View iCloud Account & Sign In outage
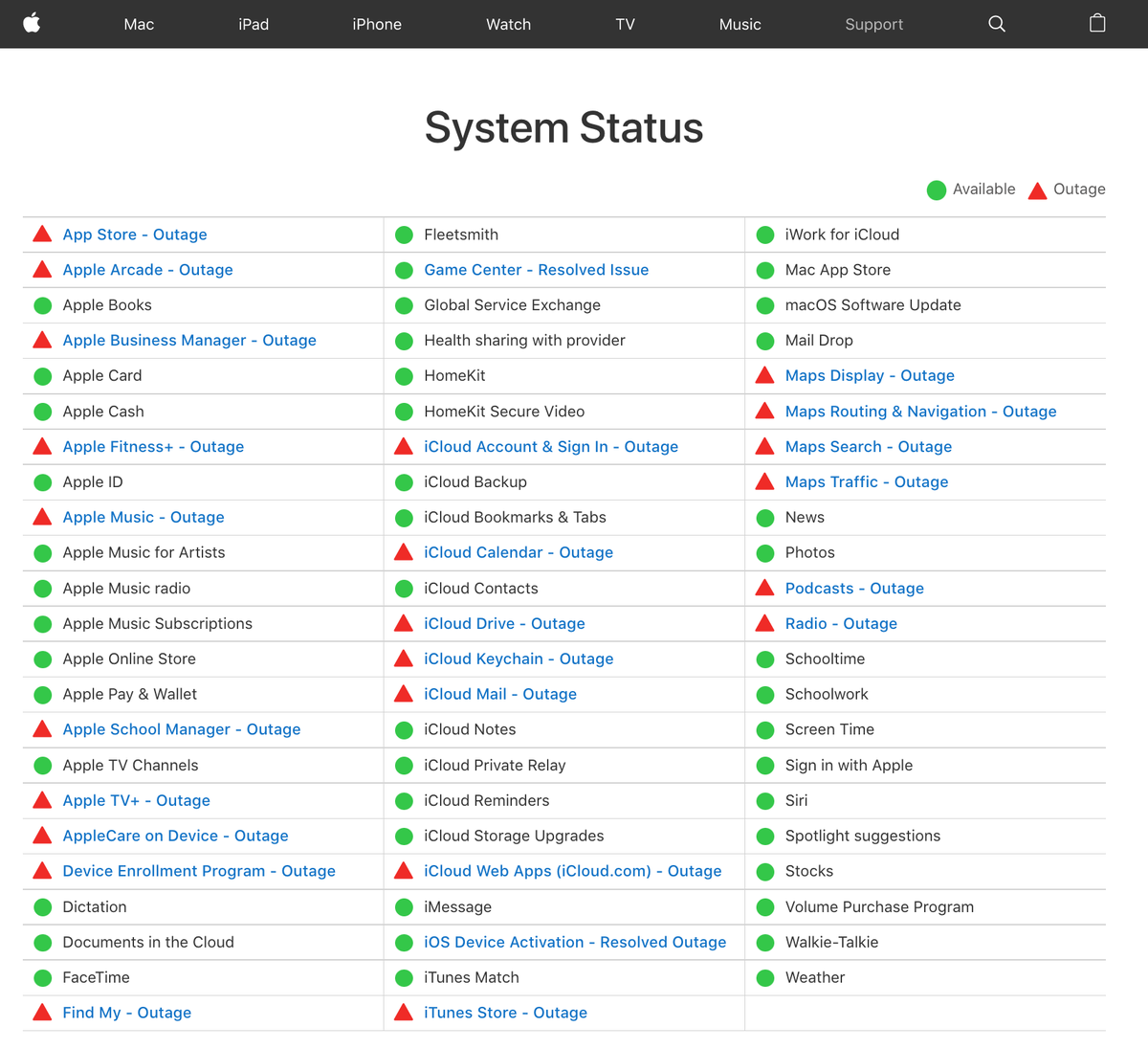This screenshot has height=1049, width=1148. click(x=551, y=447)
